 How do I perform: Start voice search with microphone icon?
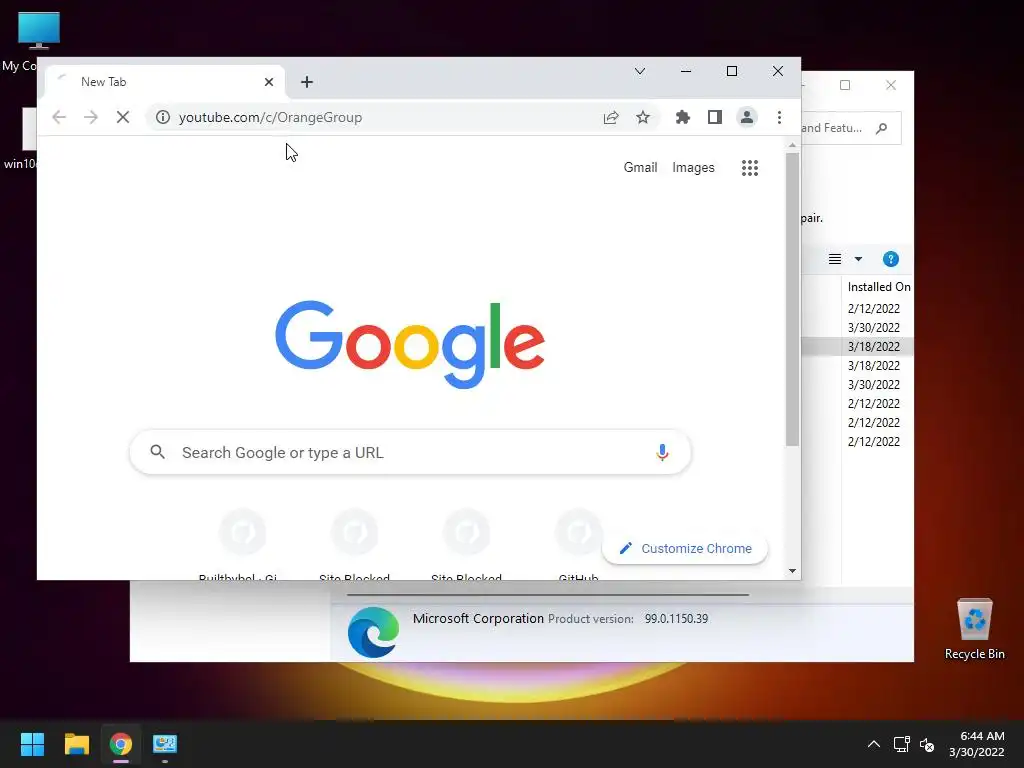[662, 453]
